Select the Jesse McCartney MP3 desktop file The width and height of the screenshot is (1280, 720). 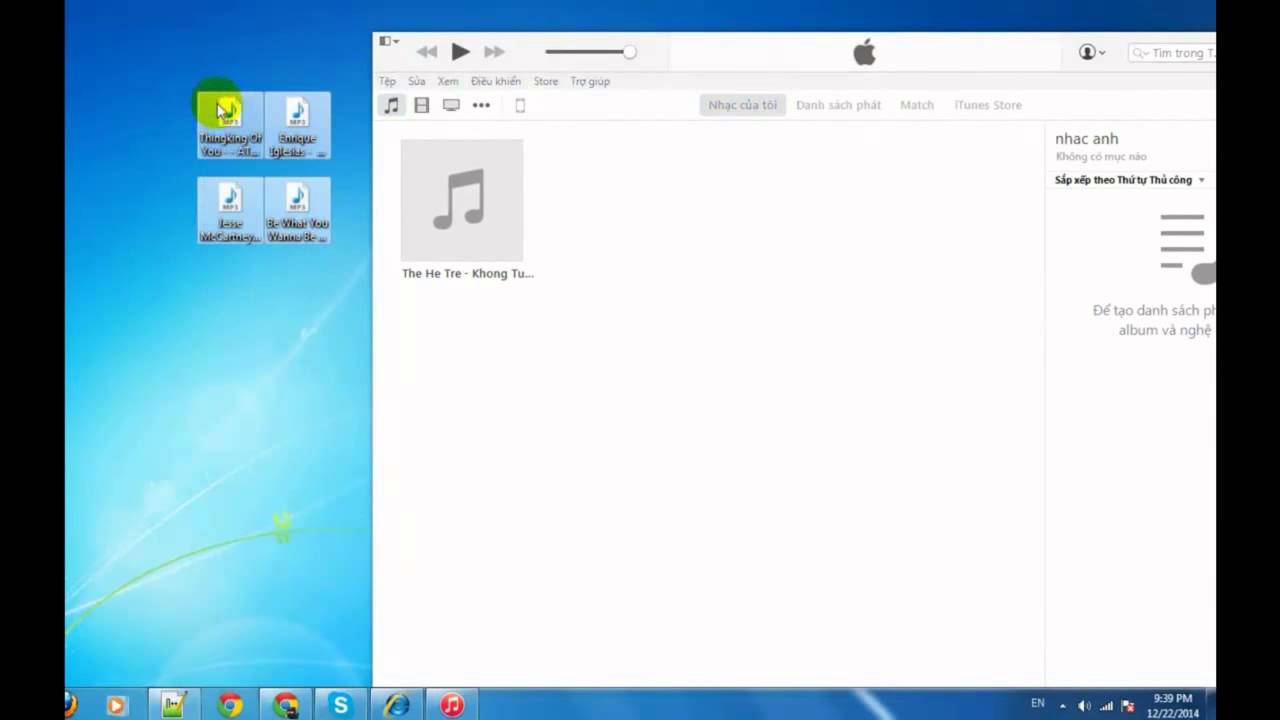coord(230,211)
